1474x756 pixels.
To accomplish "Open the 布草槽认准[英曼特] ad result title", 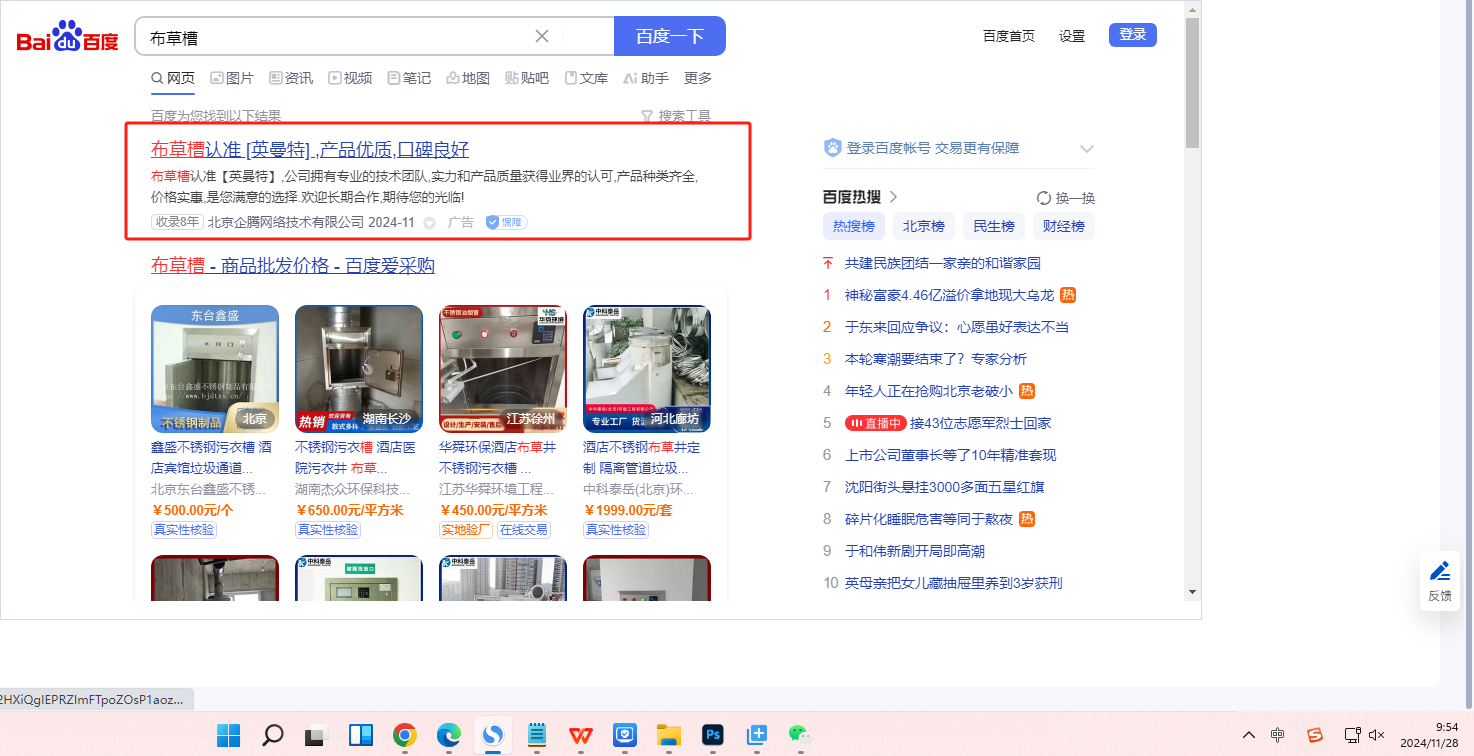I will (x=310, y=150).
